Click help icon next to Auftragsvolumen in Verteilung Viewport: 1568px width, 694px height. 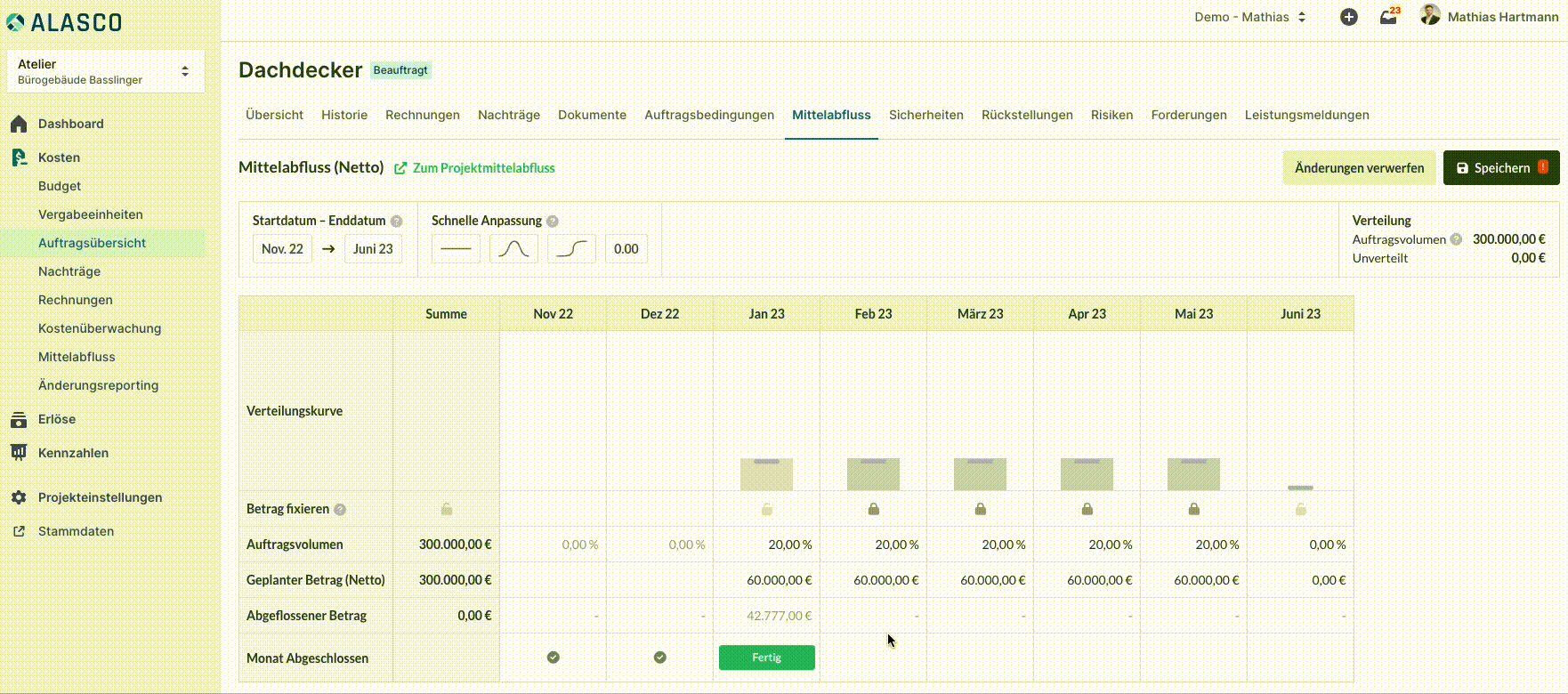click(1456, 239)
